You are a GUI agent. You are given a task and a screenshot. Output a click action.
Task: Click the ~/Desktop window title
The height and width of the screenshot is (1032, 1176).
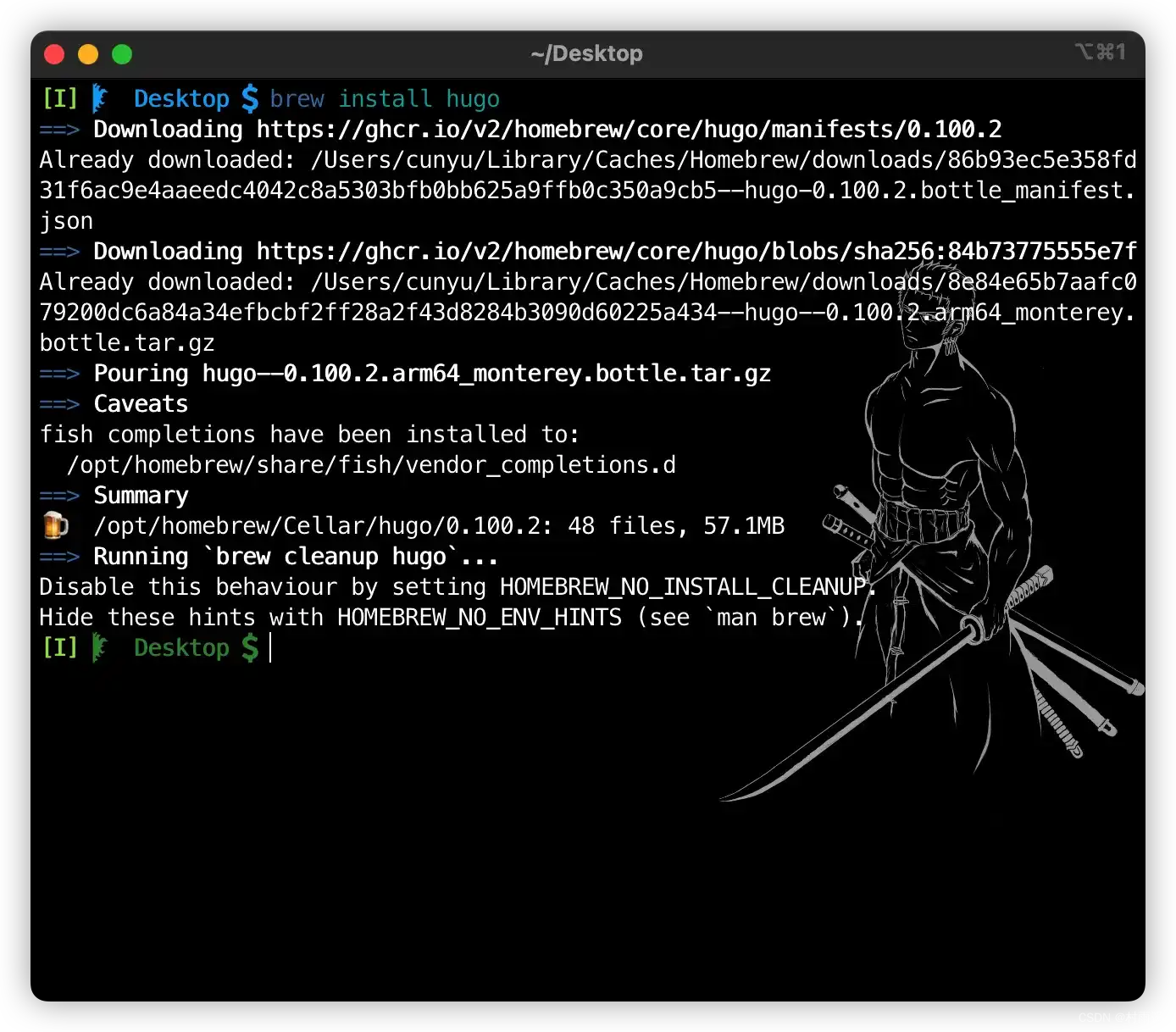[x=586, y=53]
